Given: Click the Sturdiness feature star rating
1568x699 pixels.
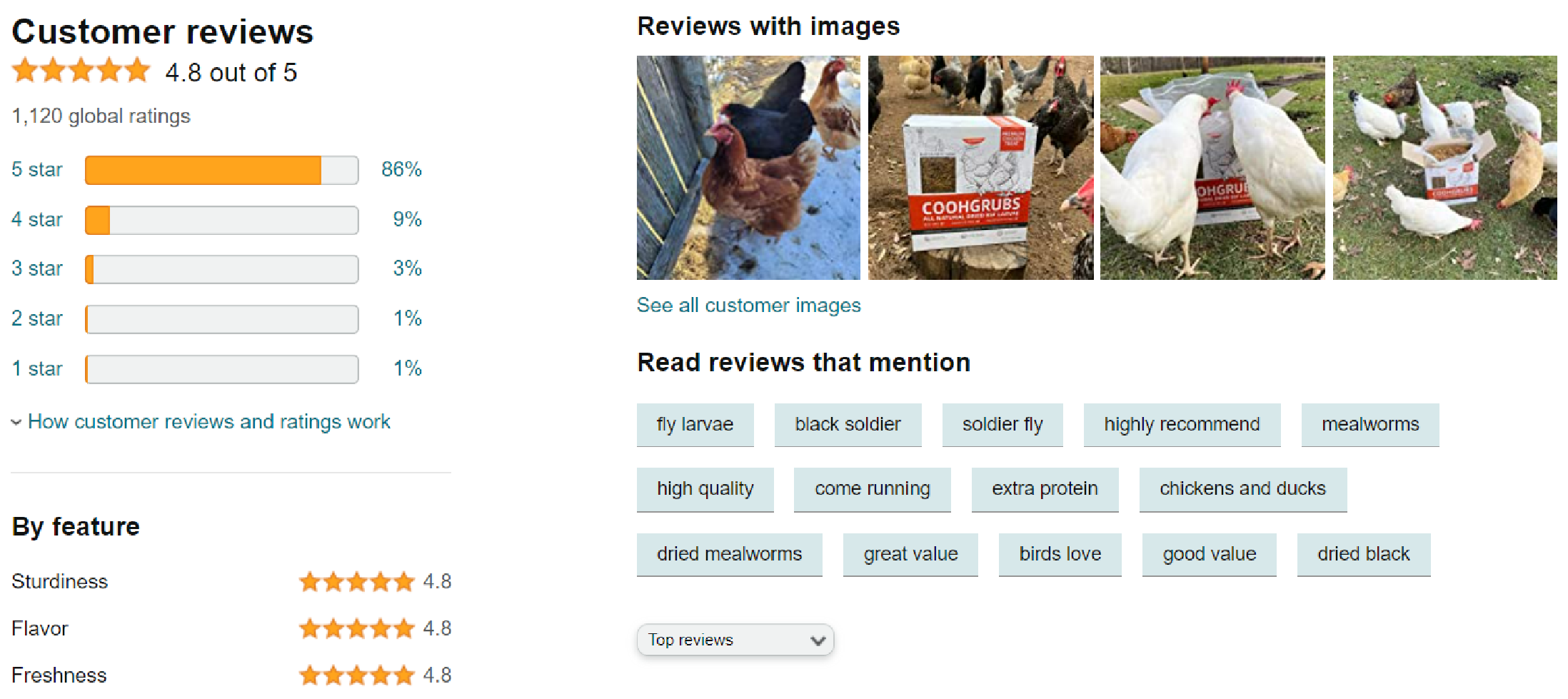Looking at the screenshot, I should (357, 582).
